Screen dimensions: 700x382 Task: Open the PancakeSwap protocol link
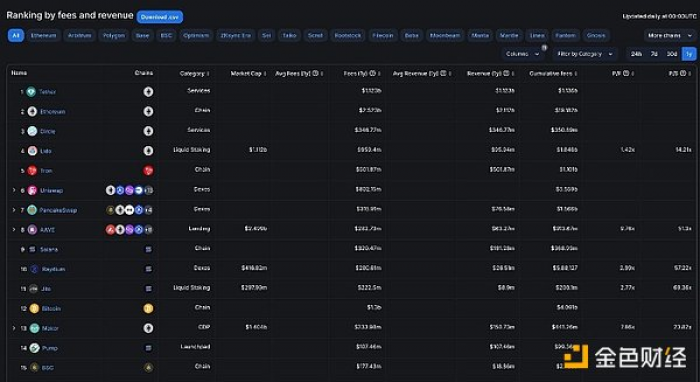[x=58, y=210]
